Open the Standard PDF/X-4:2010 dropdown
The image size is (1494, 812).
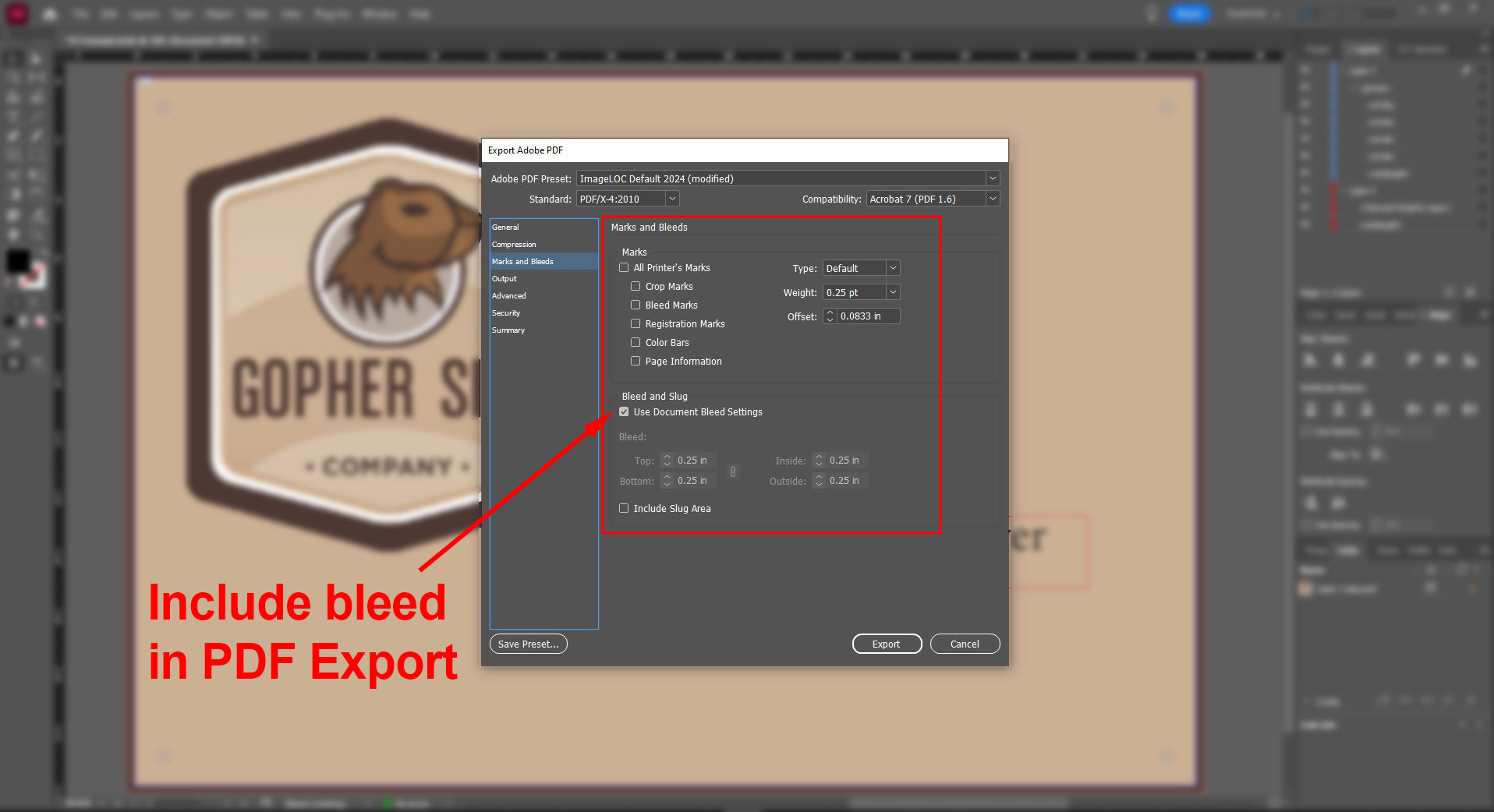[x=628, y=199]
